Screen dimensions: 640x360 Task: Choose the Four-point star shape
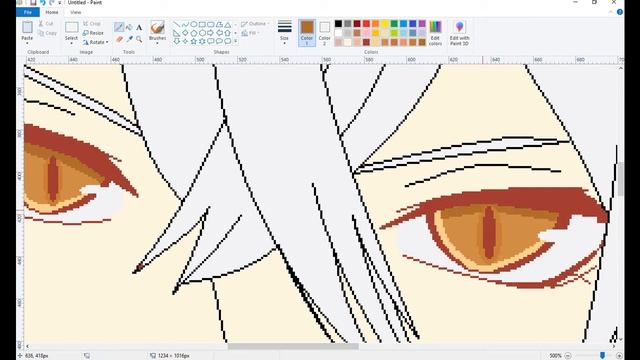click(185, 41)
